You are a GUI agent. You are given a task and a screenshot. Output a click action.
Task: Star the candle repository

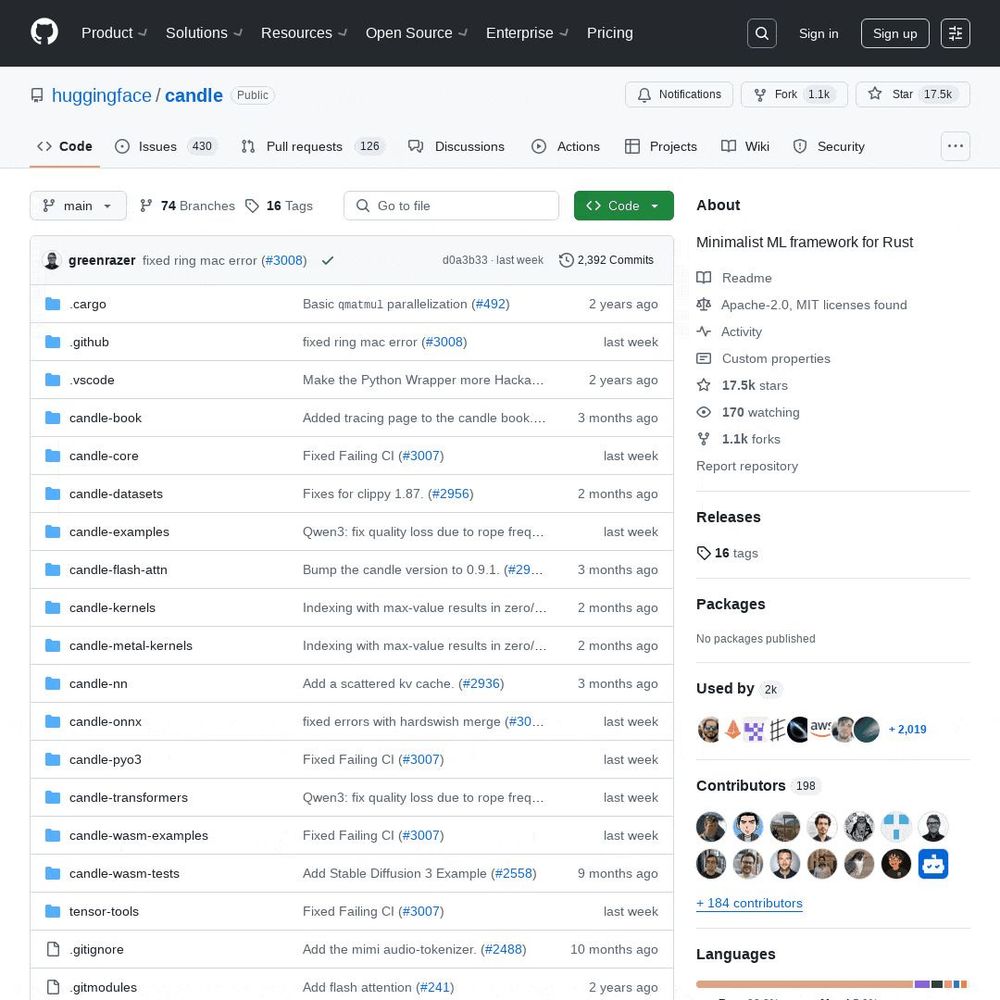912,94
